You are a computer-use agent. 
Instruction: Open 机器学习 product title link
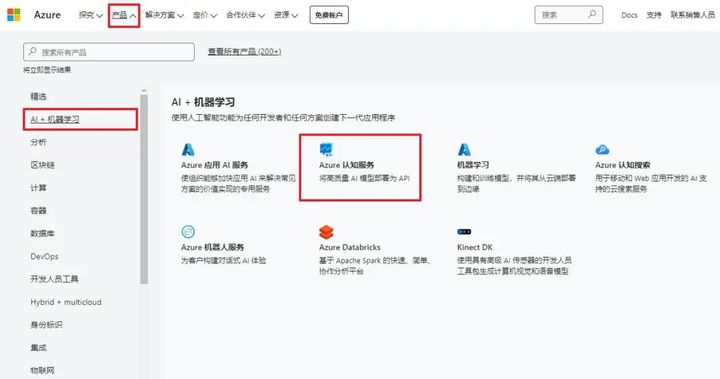tap(473, 165)
